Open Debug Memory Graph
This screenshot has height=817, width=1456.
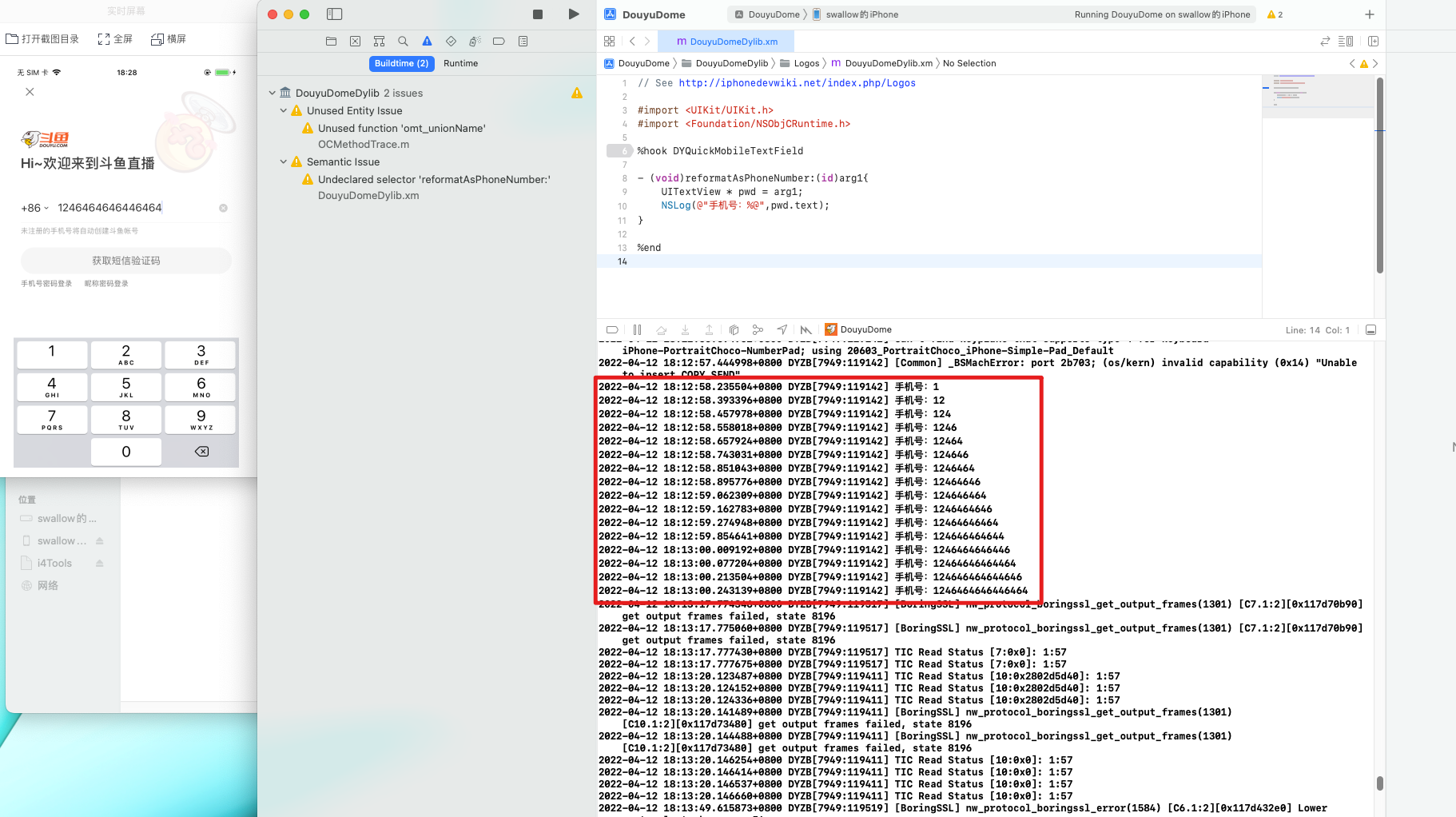click(x=758, y=329)
